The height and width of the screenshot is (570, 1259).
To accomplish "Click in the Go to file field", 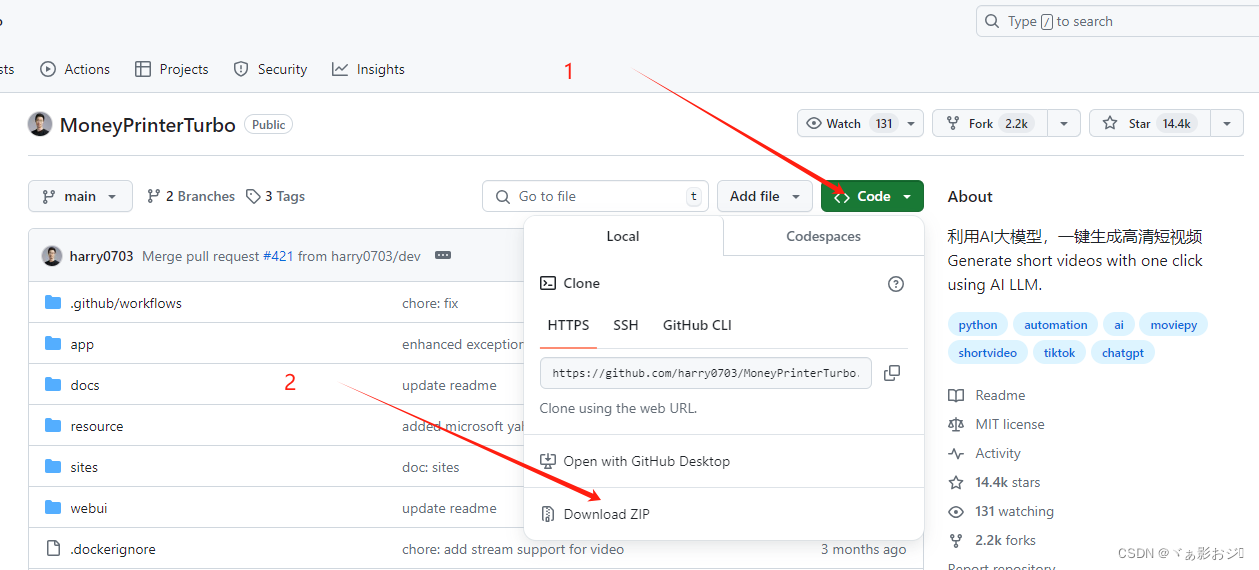I will pos(595,196).
